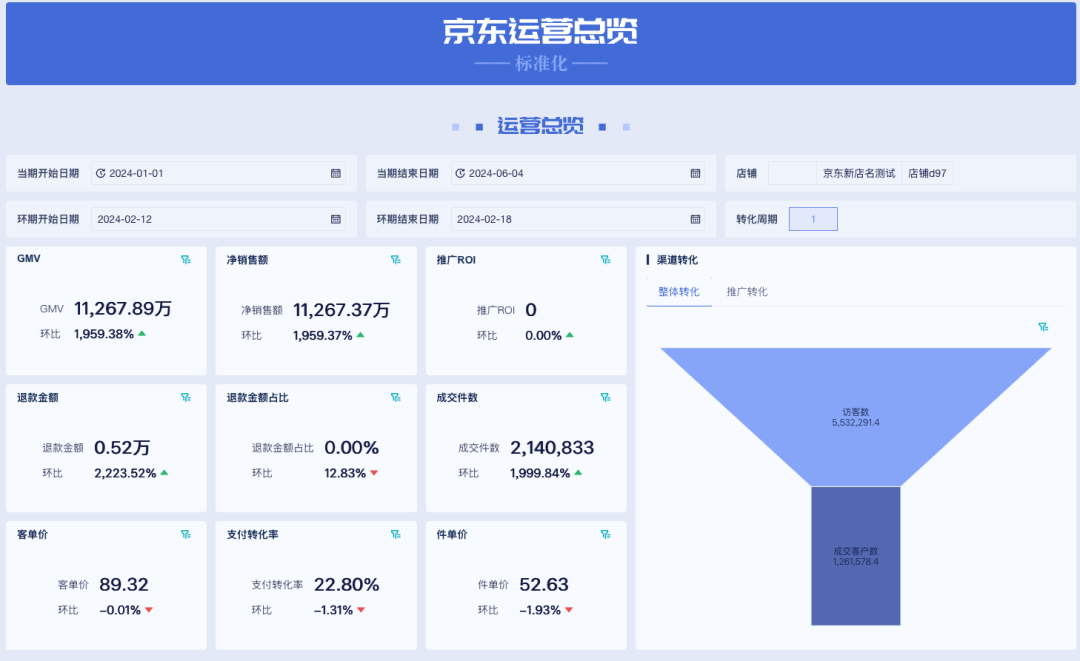Screen dimensions: 1080x661
Task: Click the 成交件数 环比 value 1,999.84%
Action: coord(540,473)
